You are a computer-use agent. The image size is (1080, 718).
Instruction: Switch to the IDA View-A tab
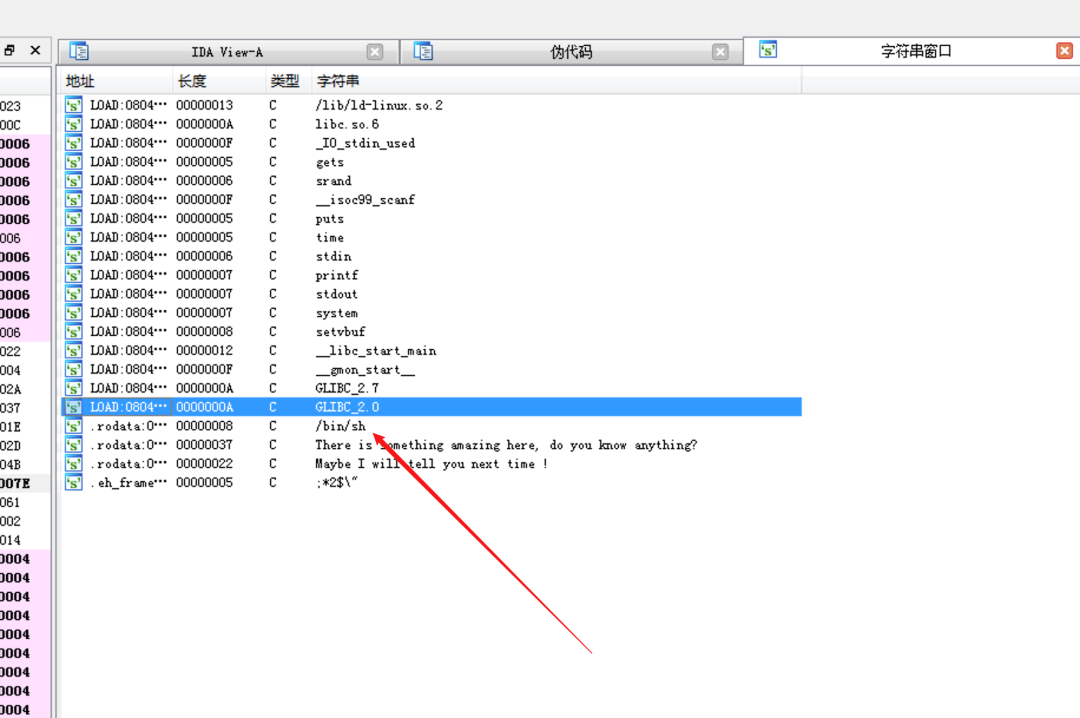click(x=227, y=52)
